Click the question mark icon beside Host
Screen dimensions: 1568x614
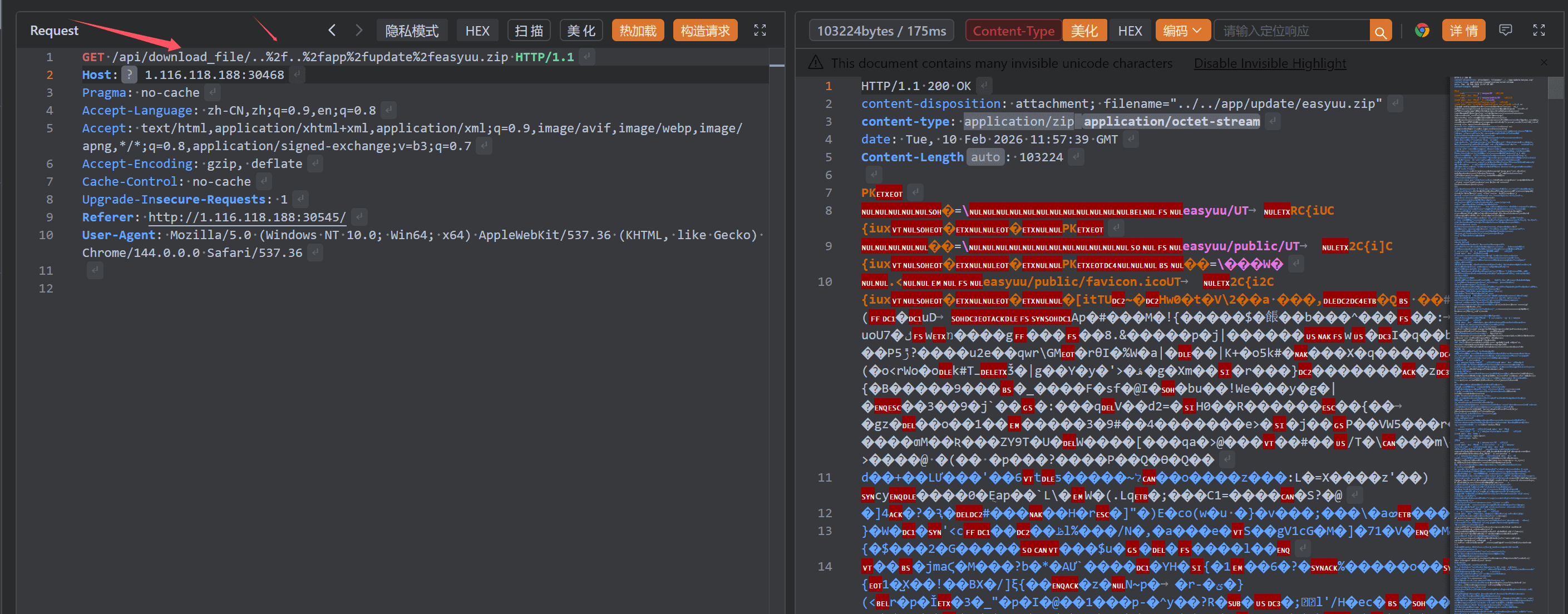(129, 74)
